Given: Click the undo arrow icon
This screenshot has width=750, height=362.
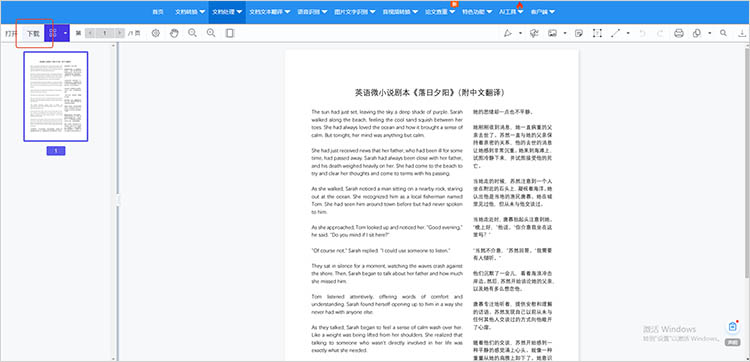Looking at the screenshot, I should (642, 33).
